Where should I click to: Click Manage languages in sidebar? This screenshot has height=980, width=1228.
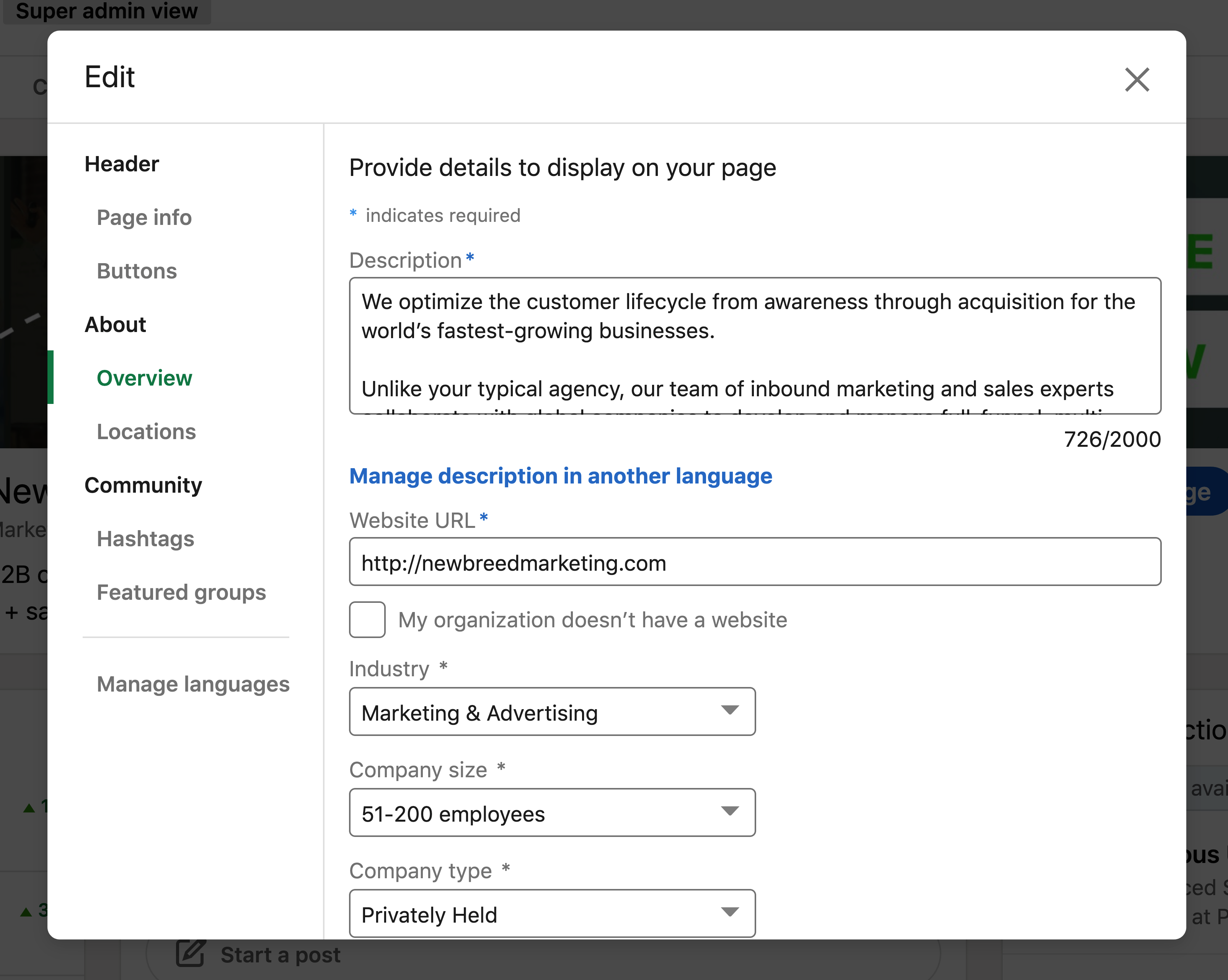(x=193, y=684)
